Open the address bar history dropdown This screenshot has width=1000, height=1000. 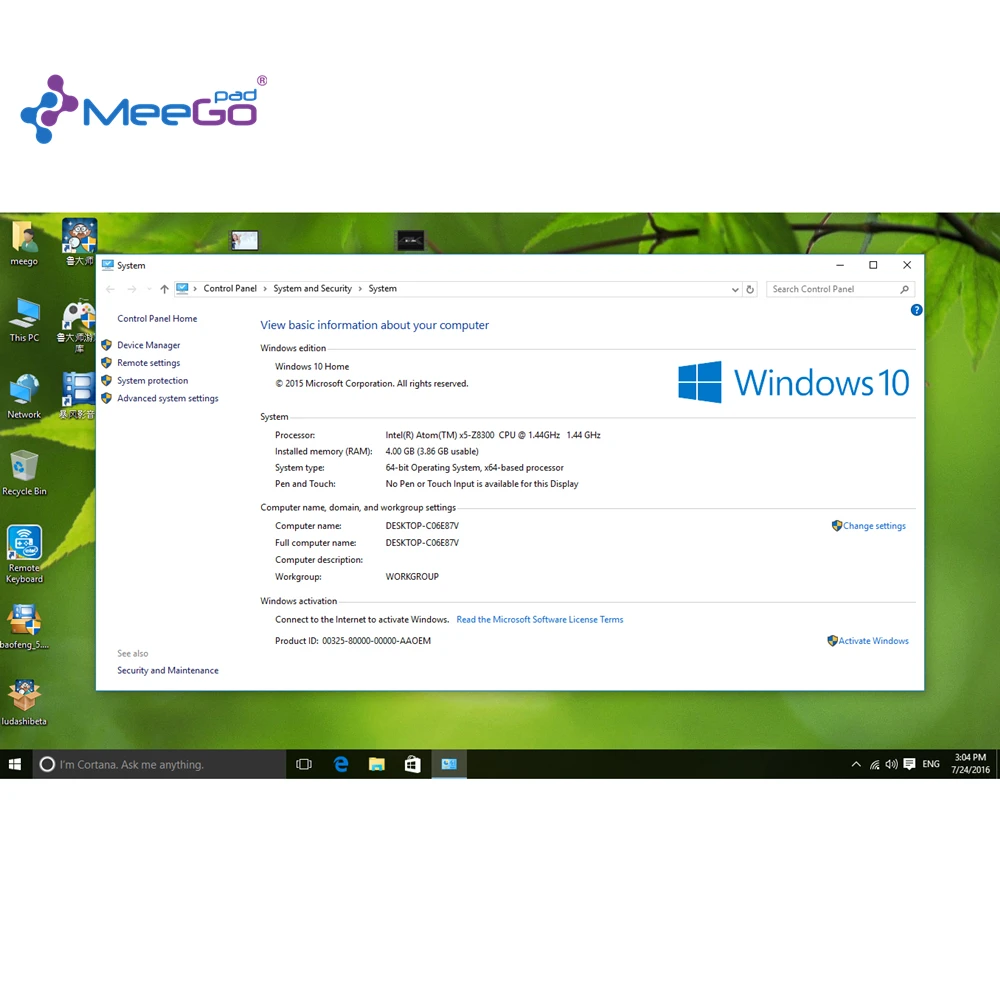(735, 290)
